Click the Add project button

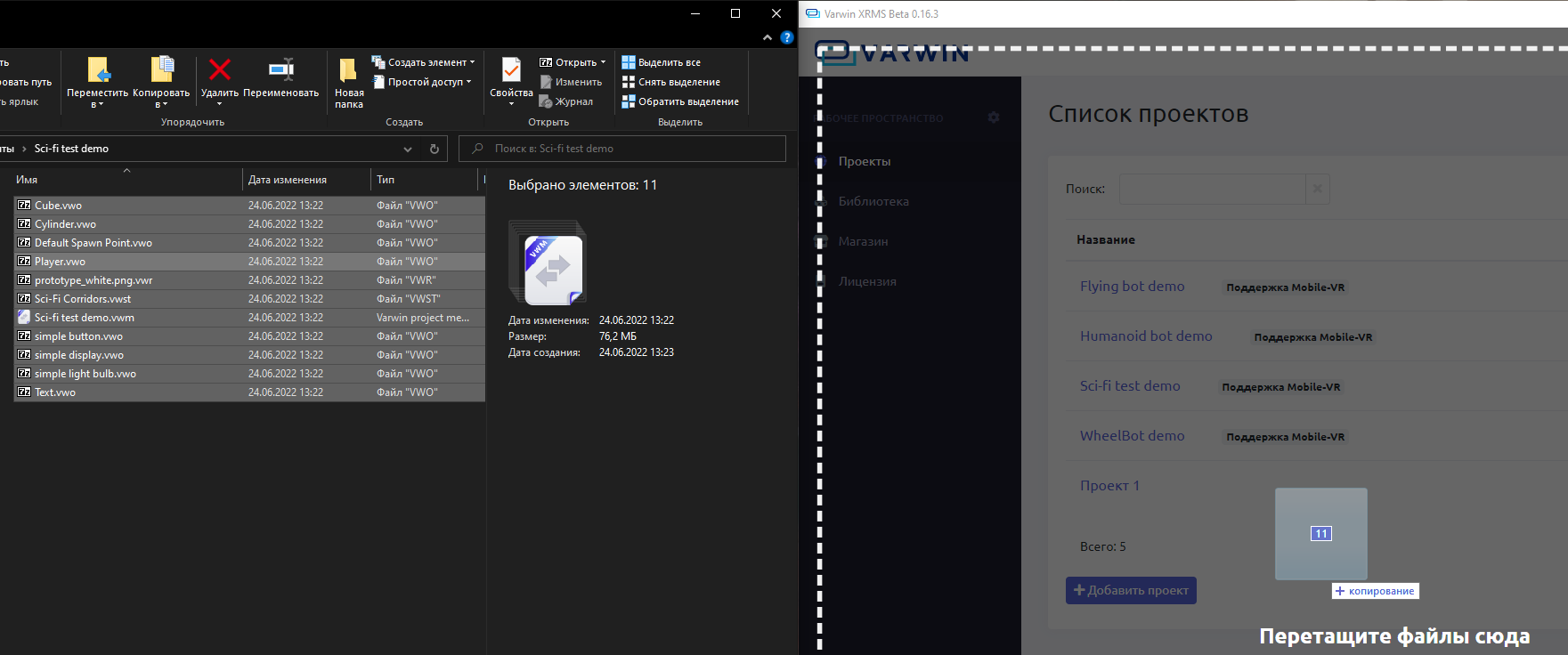tap(1131, 590)
